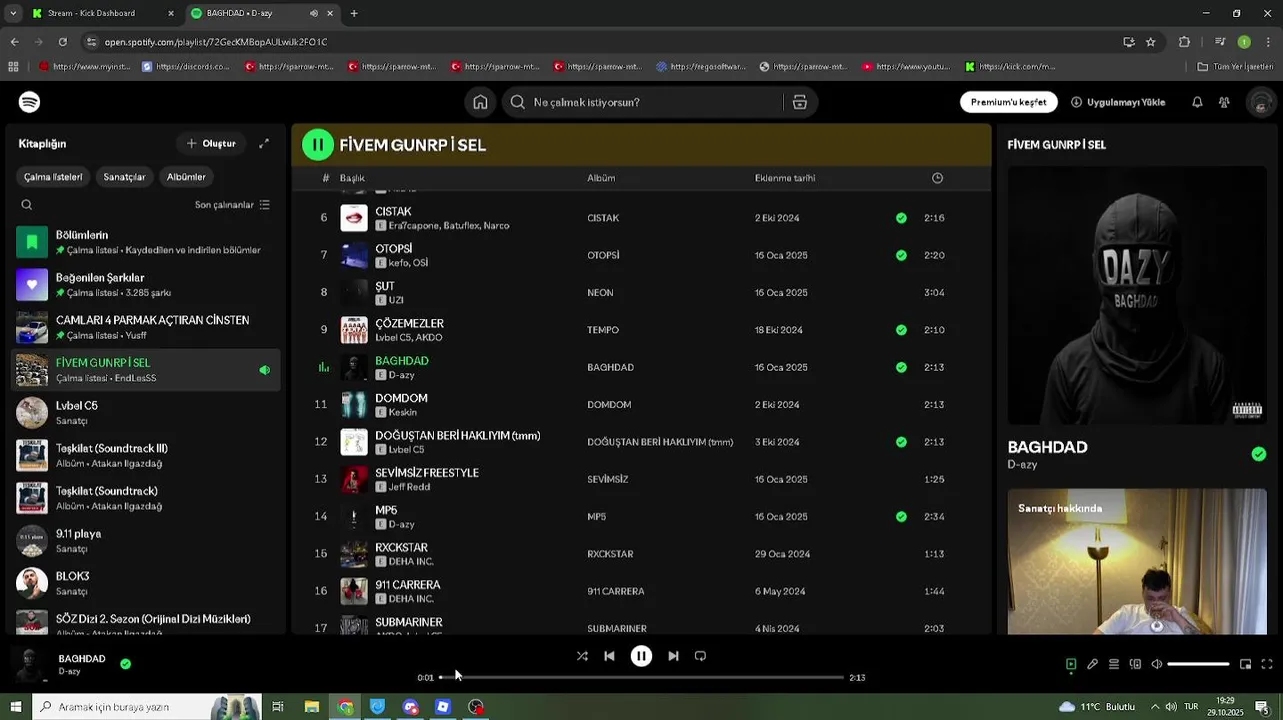Open CAMLARI 4 PARMAK AÇTIRAN CİNSTEN playlist

[x=144, y=327]
